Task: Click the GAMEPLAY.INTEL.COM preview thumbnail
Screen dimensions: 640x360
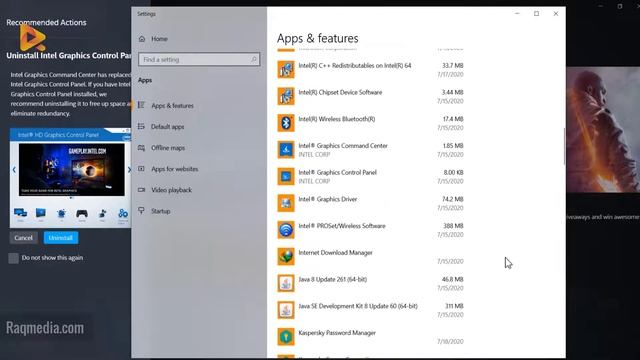Action: pos(71,169)
